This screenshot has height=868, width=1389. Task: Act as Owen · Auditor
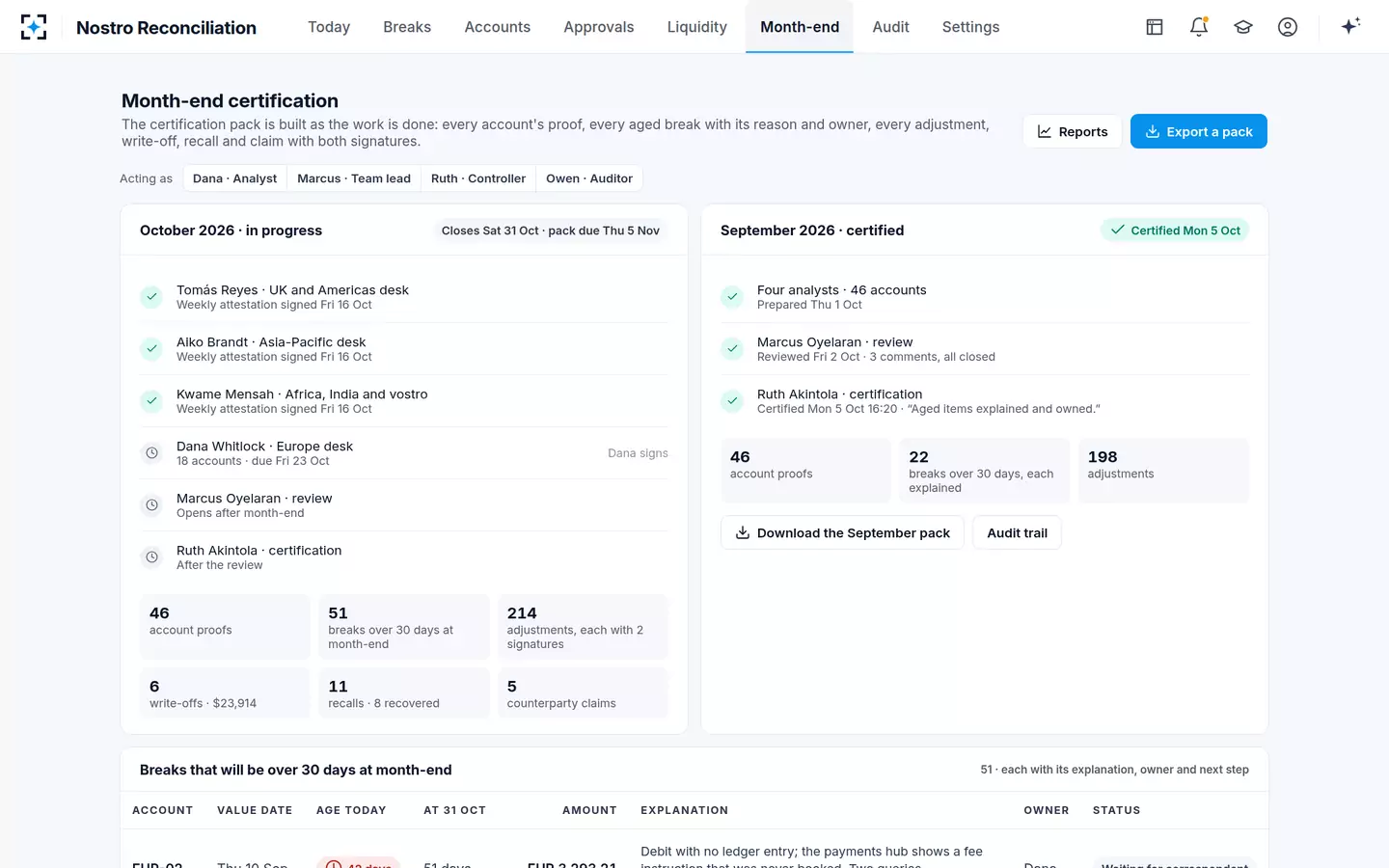click(x=589, y=178)
